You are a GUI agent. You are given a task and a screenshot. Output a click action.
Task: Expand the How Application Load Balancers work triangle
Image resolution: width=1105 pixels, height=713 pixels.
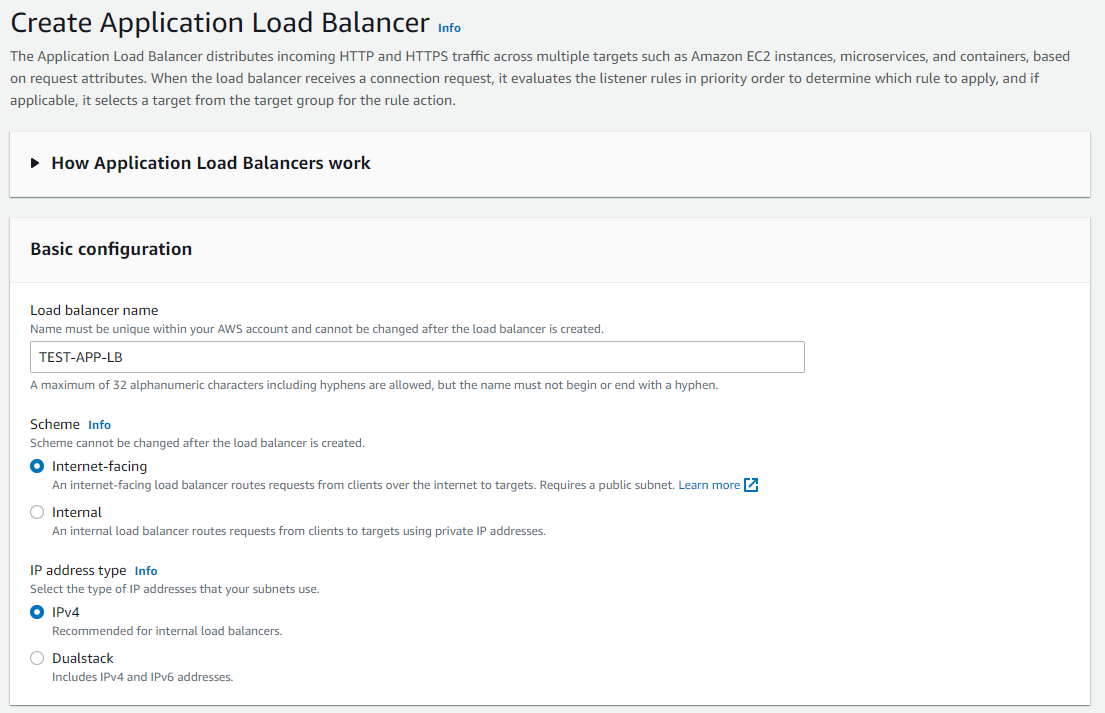click(x=36, y=163)
